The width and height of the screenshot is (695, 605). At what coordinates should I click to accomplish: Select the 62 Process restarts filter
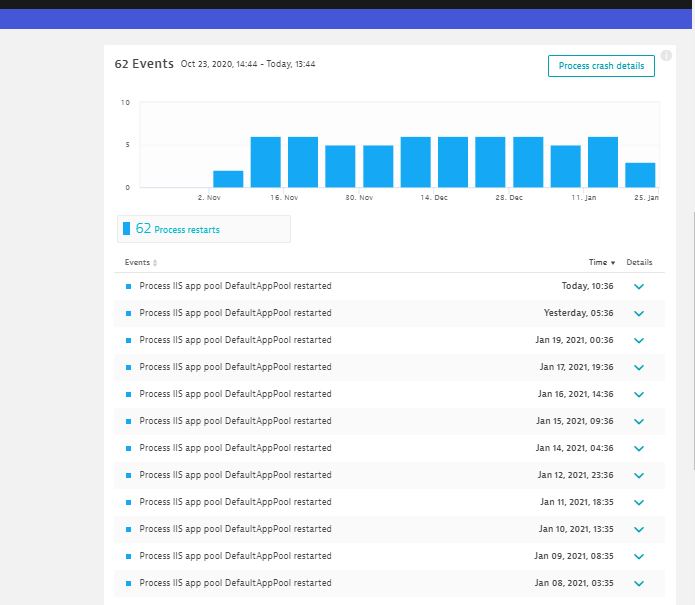point(204,229)
